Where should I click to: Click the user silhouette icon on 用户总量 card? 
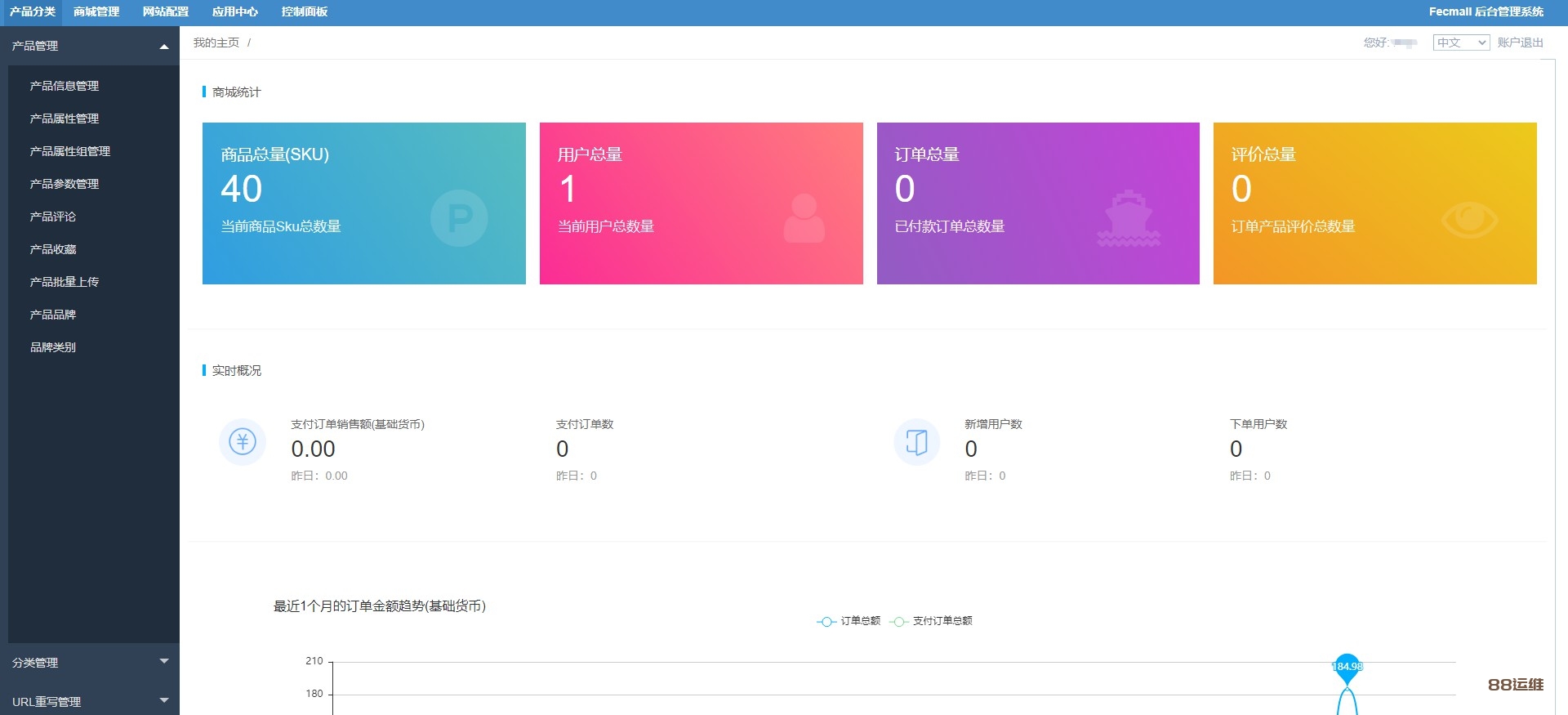pos(804,218)
